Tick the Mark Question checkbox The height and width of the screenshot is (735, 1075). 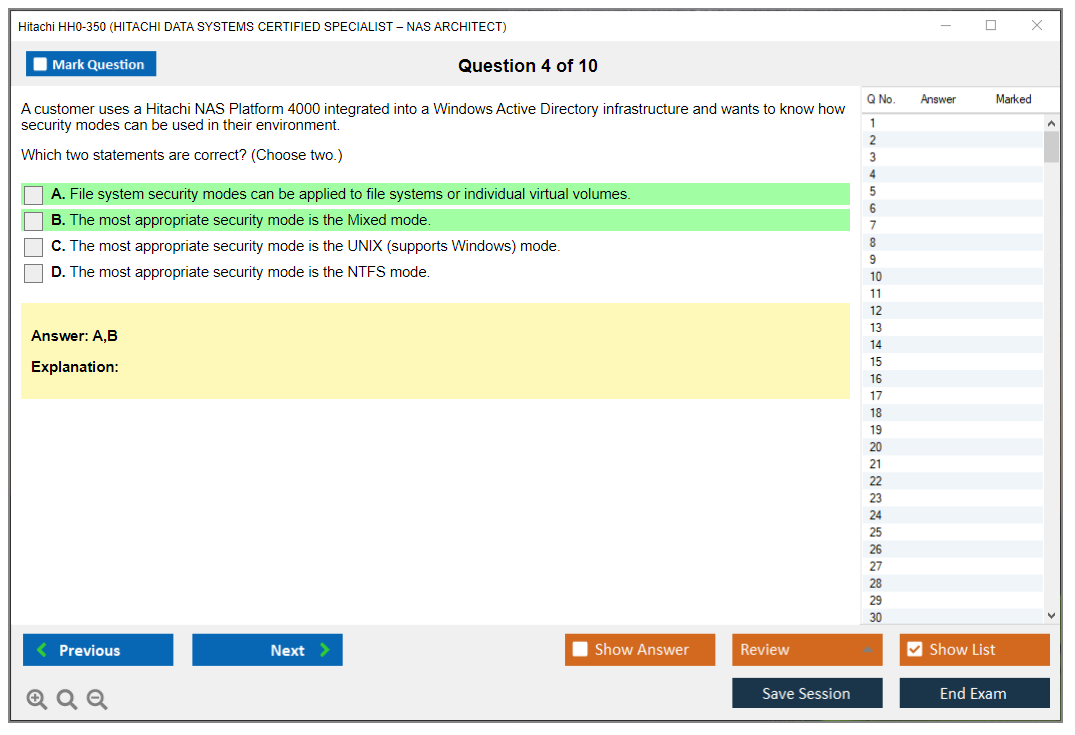click(x=41, y=65)
